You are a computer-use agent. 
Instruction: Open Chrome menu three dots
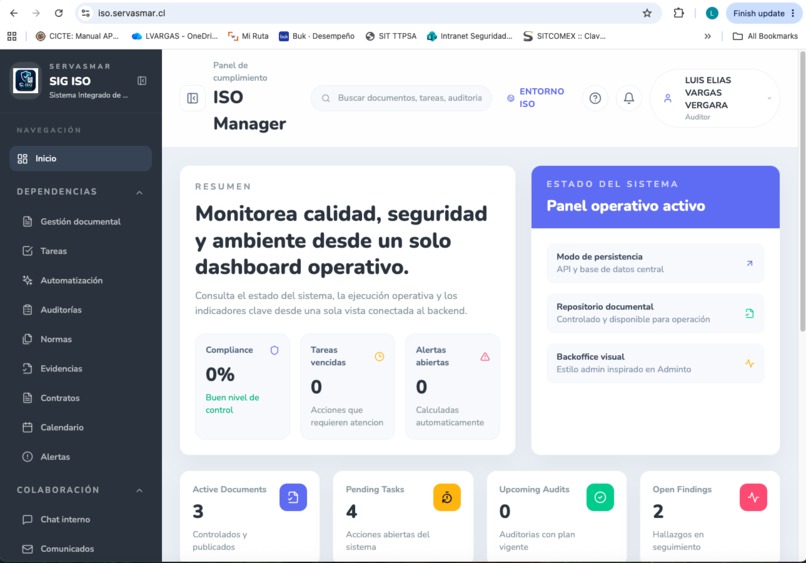[793, 13]
